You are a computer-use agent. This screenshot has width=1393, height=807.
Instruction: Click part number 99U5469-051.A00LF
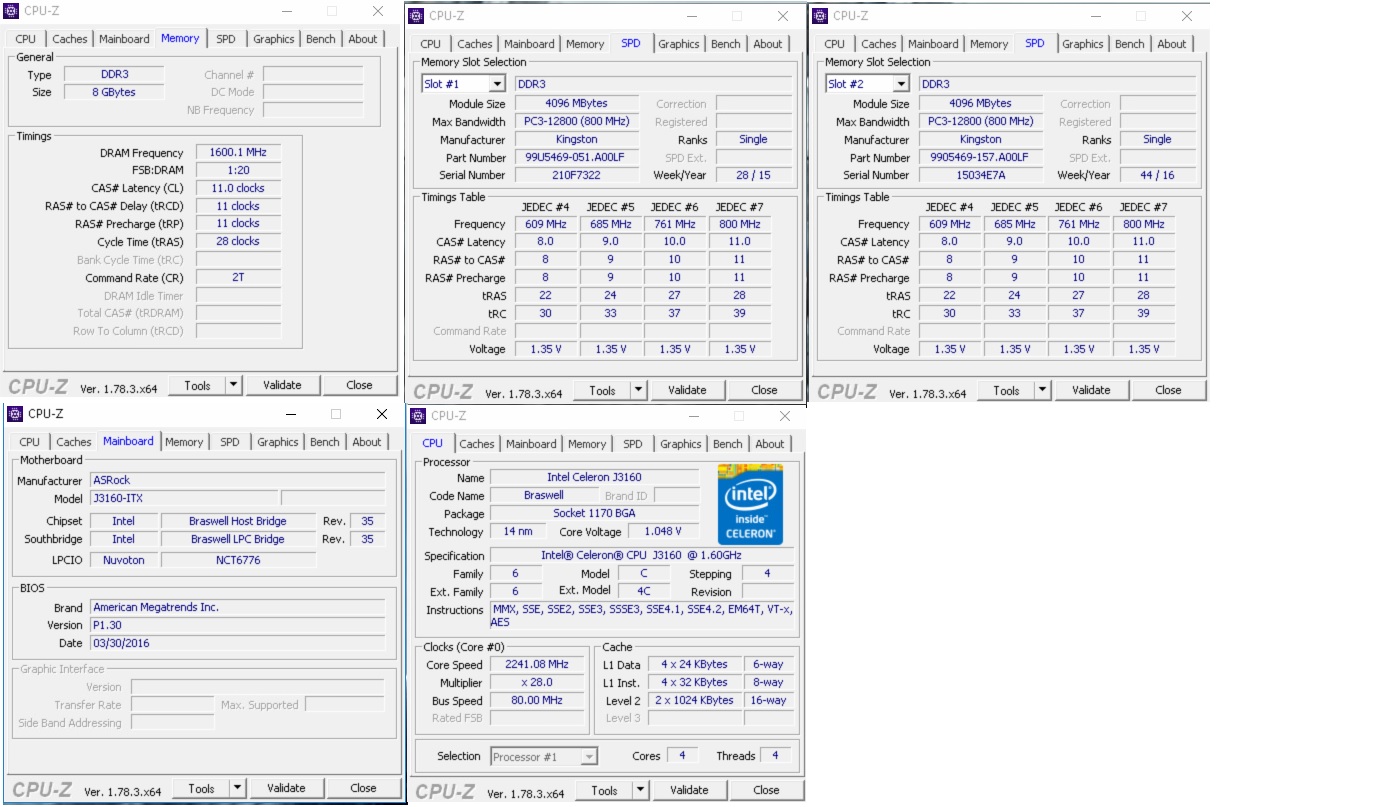point(576,158)
